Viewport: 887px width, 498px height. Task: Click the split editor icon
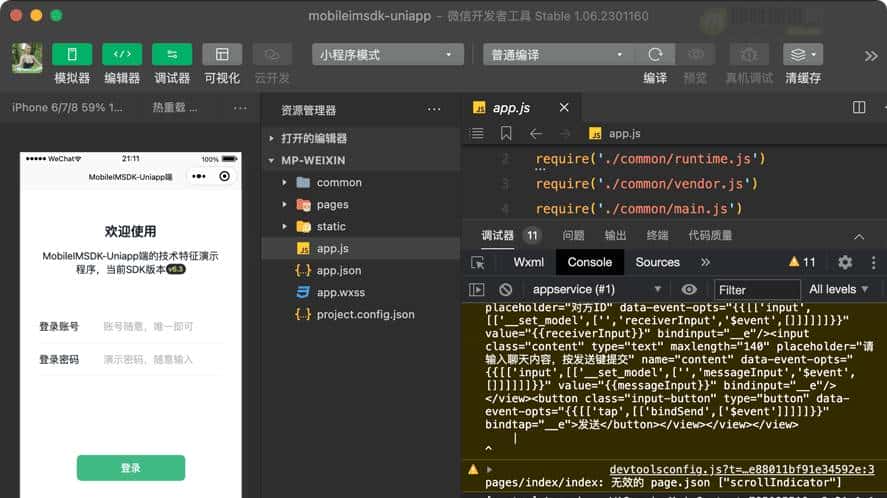click(x=859, y=108)
